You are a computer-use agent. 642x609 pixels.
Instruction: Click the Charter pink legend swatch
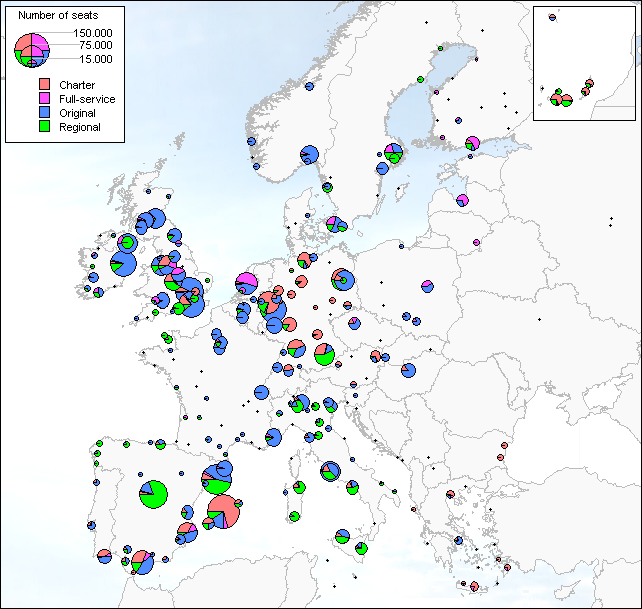tap(45, 85)
